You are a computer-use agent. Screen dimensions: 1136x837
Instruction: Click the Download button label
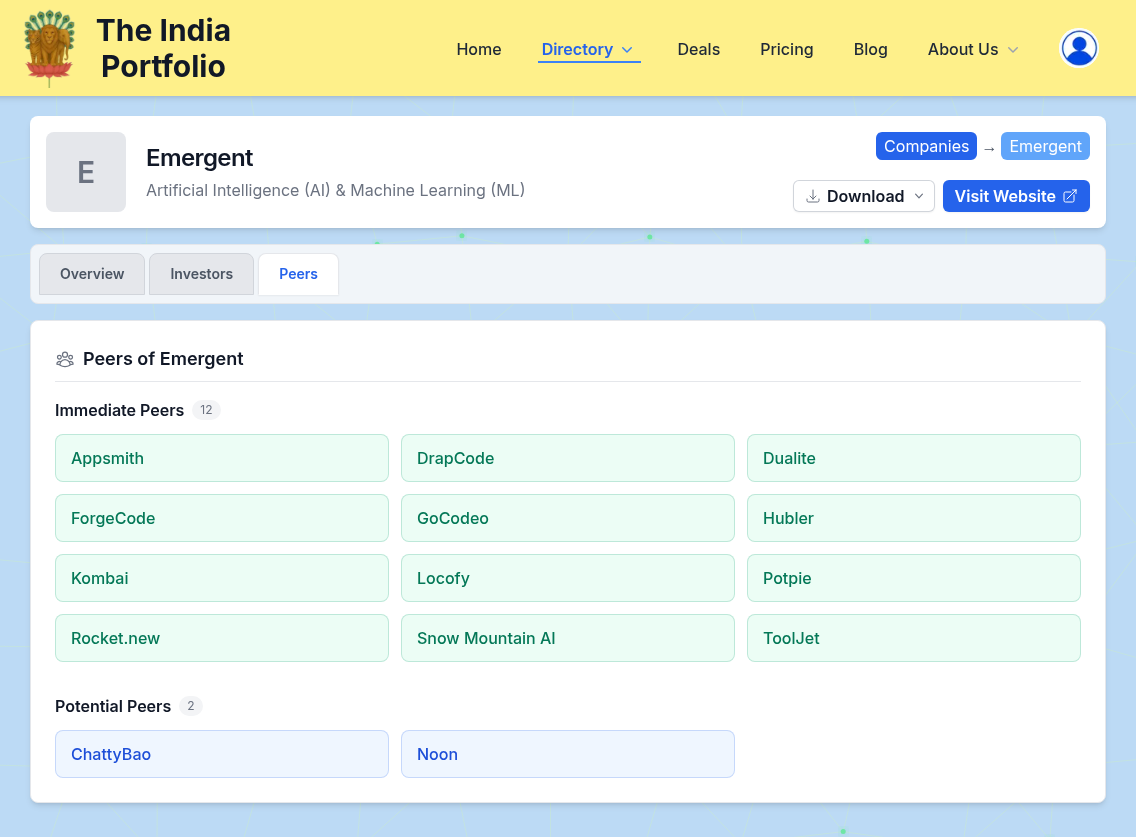point(865,196)
